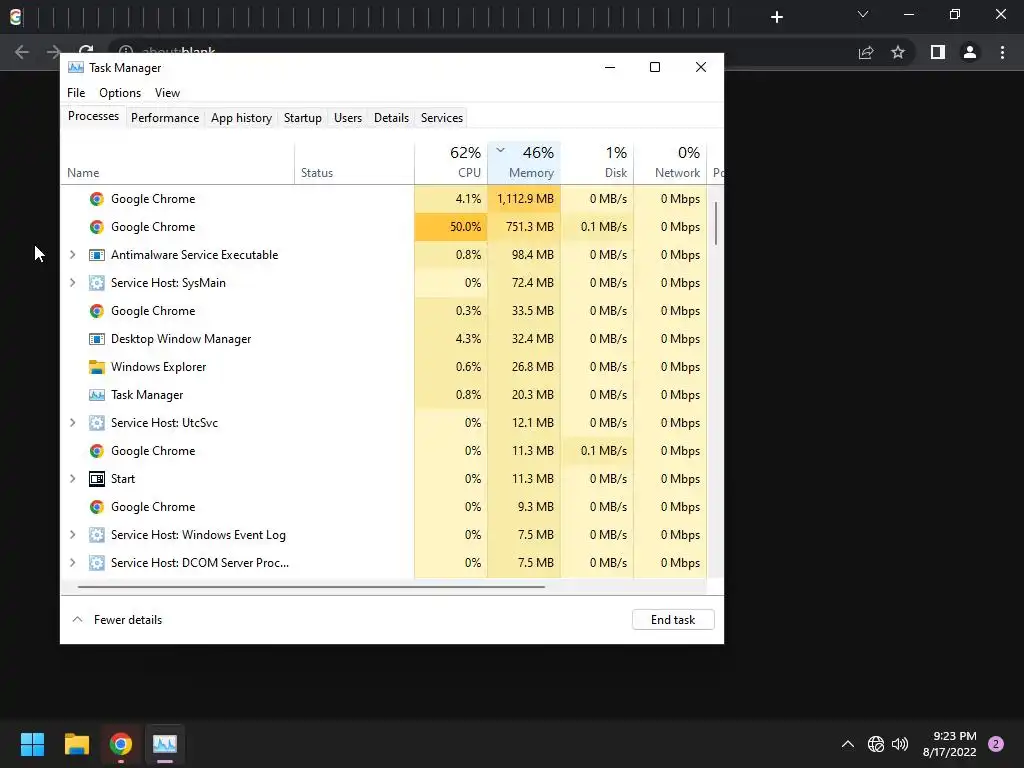Image resolution: width=1024 pixels, height=768 pixels.
Task: Reload page in Chrome window
Action: coord(86,51)
